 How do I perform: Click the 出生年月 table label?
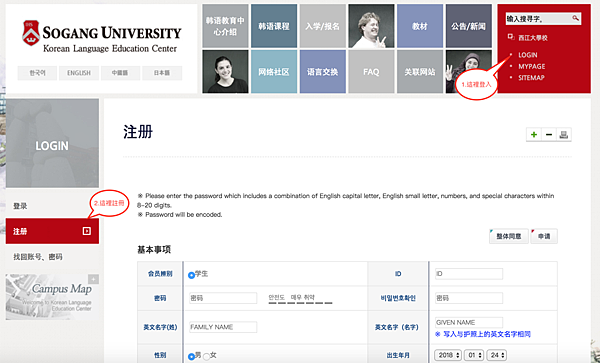398,355
